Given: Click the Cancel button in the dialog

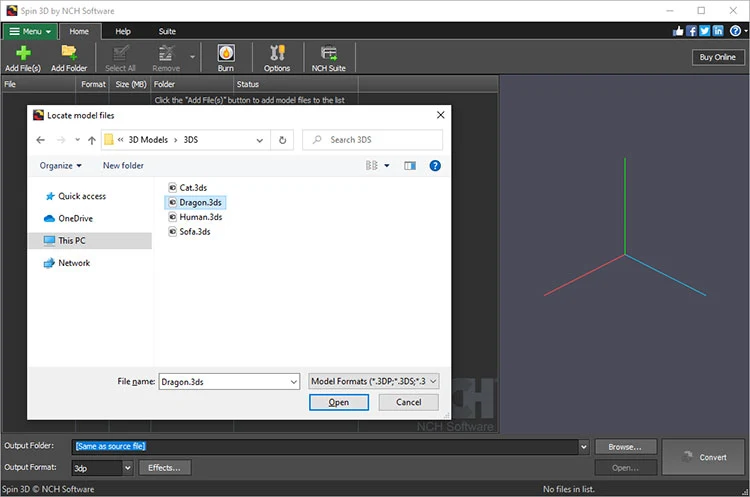Looking at the screenshot, I should (408, 402).
